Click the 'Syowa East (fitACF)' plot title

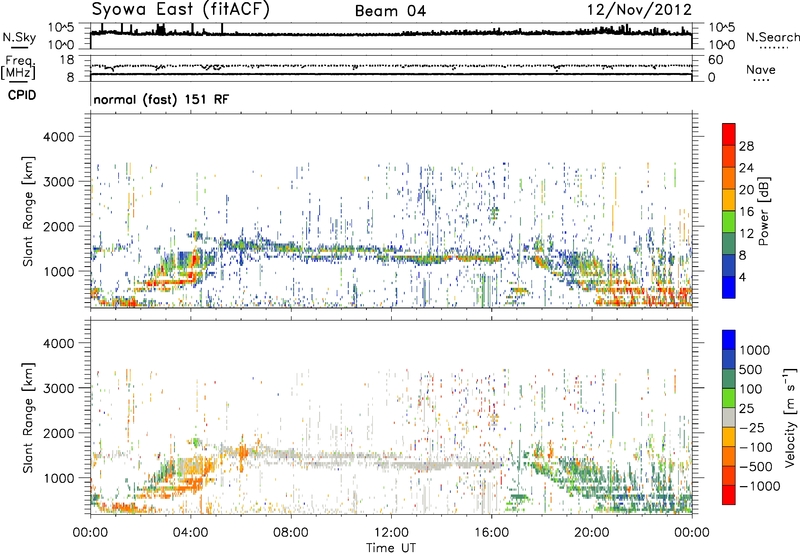coord(181,10)
